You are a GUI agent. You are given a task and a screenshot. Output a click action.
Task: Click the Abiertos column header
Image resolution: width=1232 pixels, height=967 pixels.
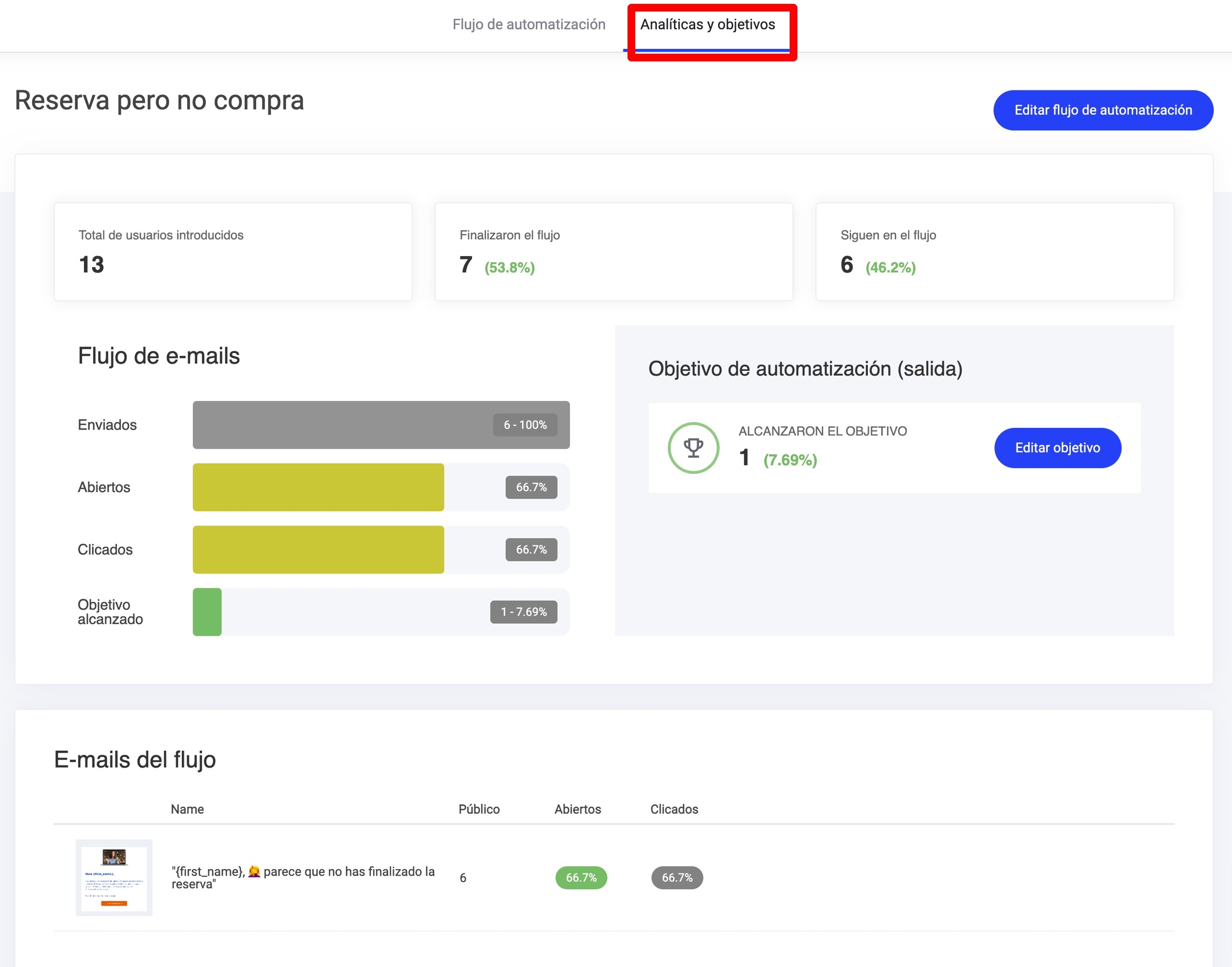tap(576, 809)
